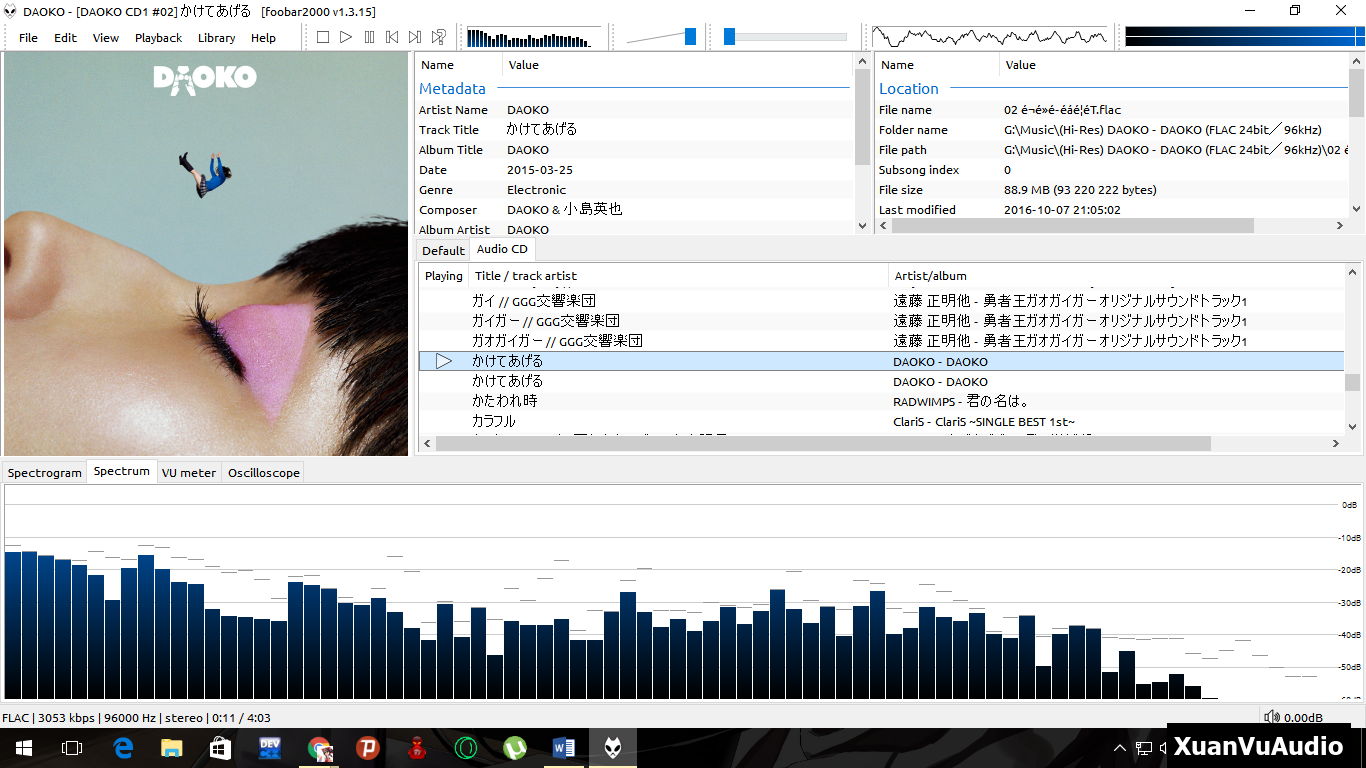This screenshot has width=1366, height=768.
Task: Open the Help menu
Action: 263,38
